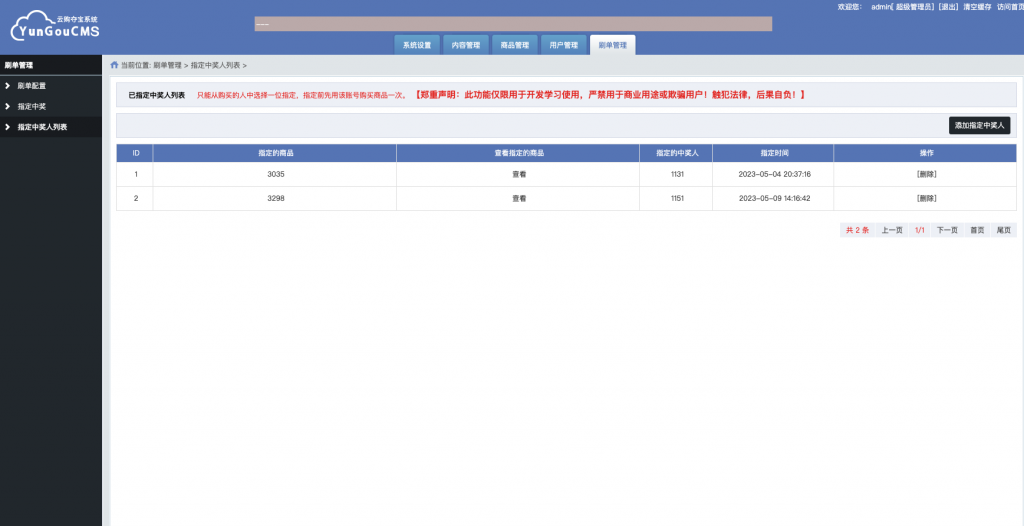This screenshot has width=1024, height=526.
Task: Go to the 商品管理 tab
Action: pyautogui.click(x=514, y=45)
